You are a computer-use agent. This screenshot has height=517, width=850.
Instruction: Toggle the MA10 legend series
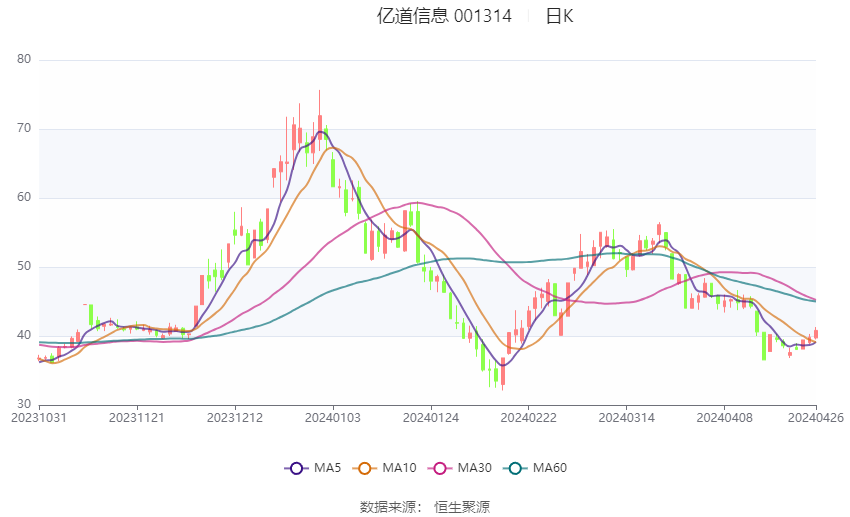click(384, 468)
